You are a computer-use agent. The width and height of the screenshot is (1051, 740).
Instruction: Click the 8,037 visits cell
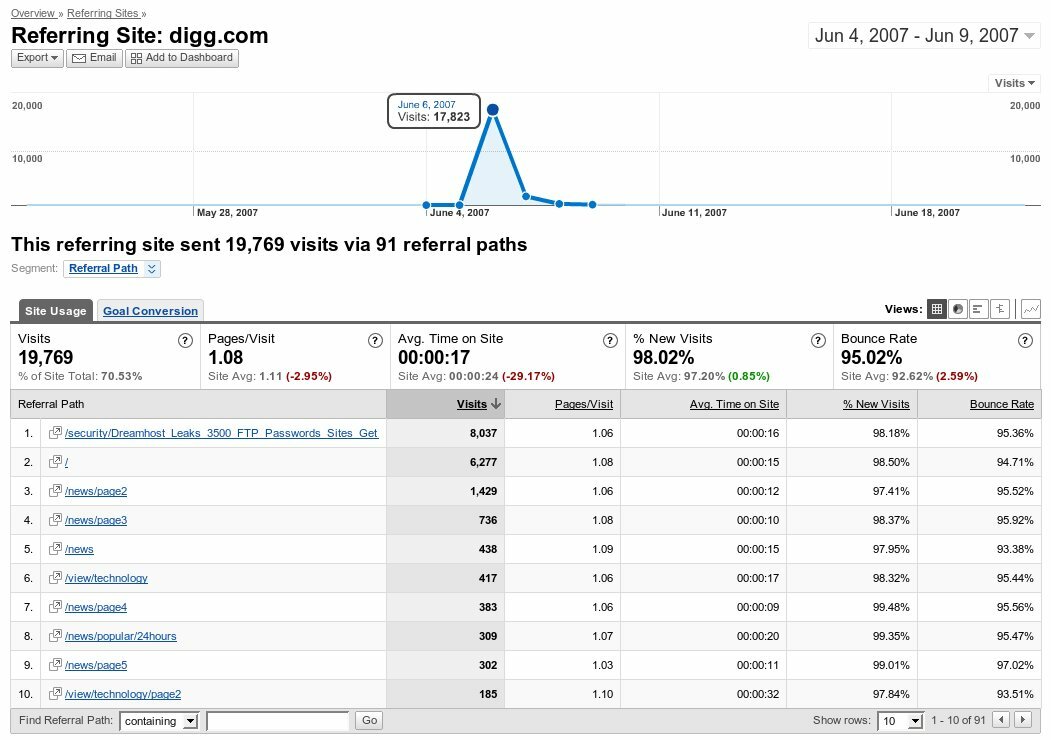click(446, 433)
